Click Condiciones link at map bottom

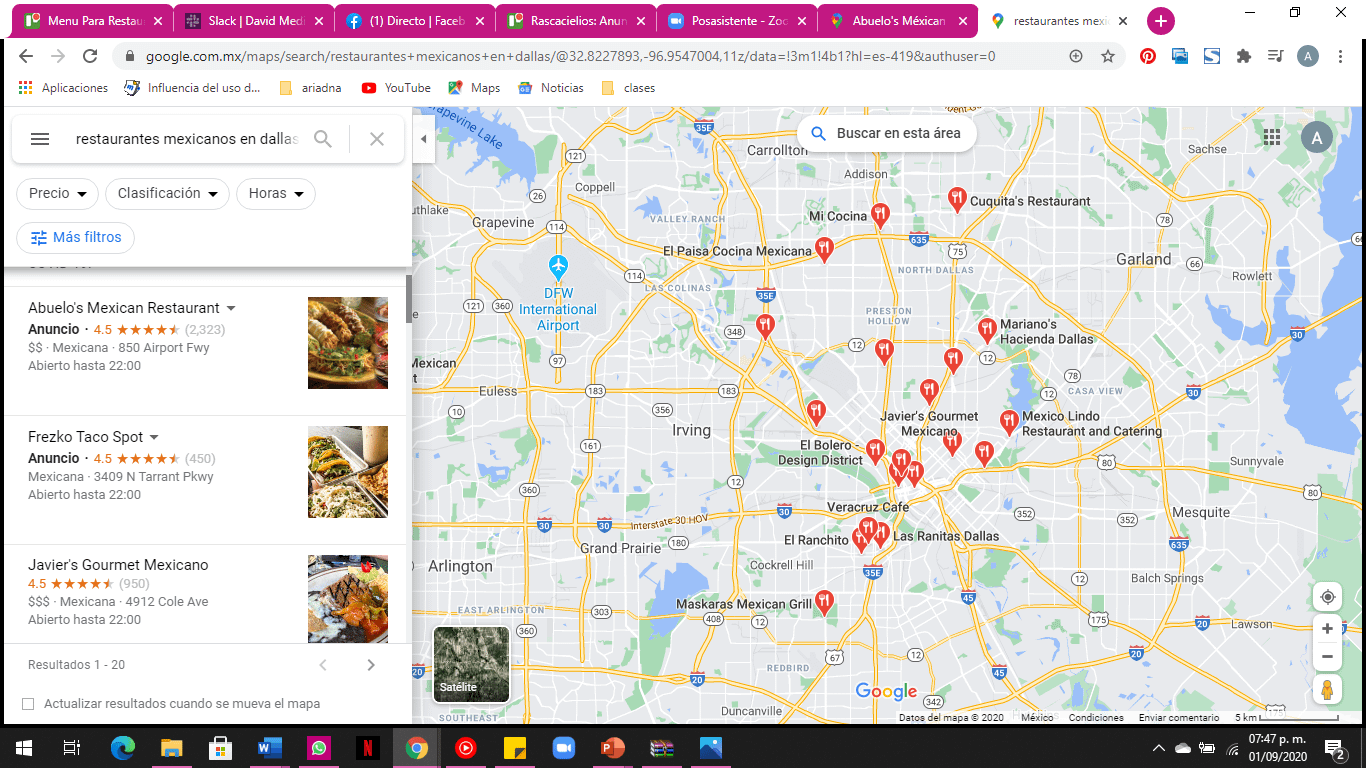(x=1096, y=718)
